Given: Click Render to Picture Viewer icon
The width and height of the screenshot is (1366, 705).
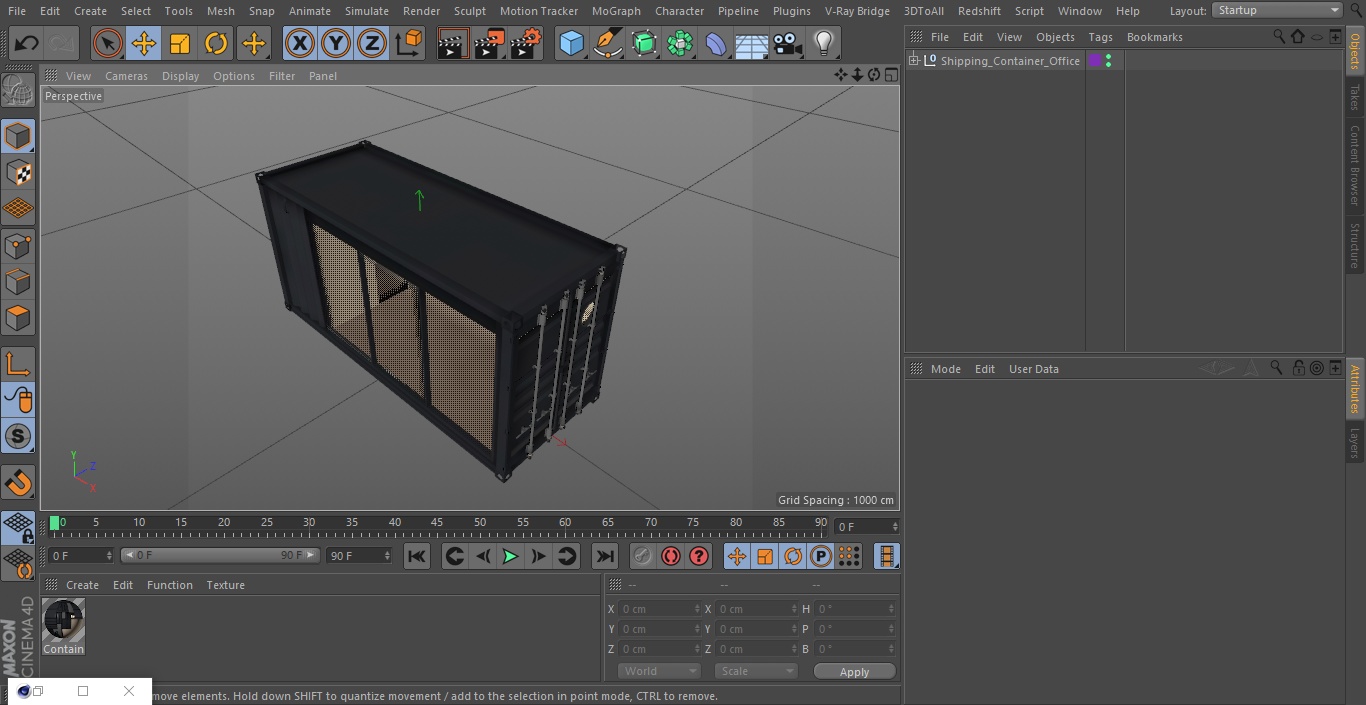Looking at the screenshot, I should [489, 43].
